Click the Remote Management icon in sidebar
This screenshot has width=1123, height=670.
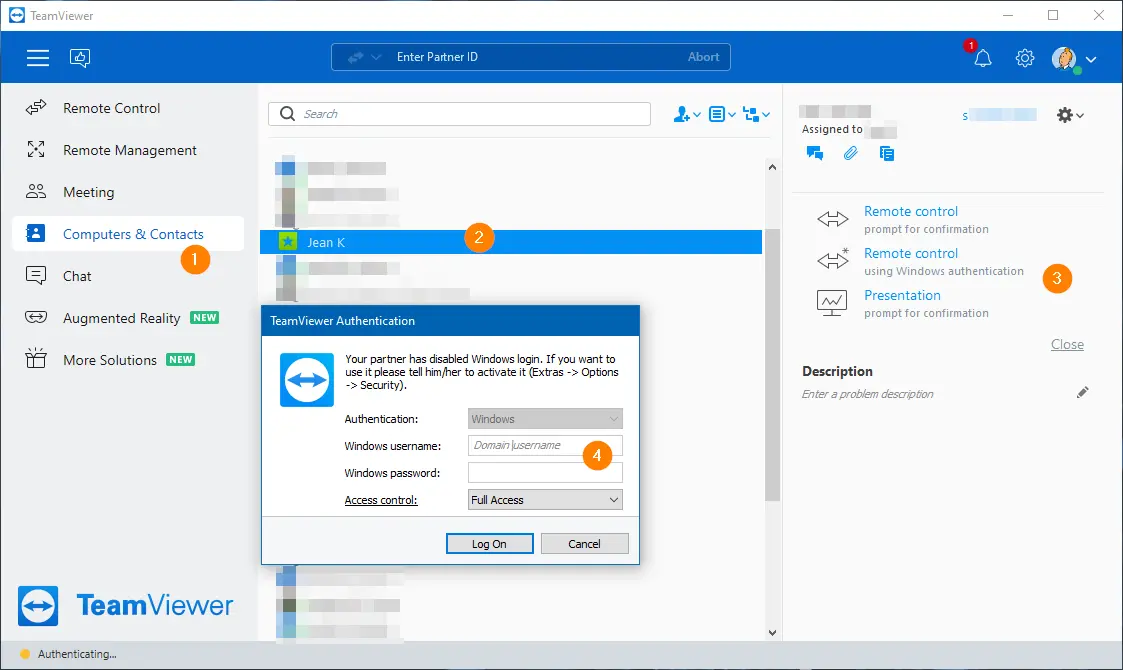coord(36,149)
